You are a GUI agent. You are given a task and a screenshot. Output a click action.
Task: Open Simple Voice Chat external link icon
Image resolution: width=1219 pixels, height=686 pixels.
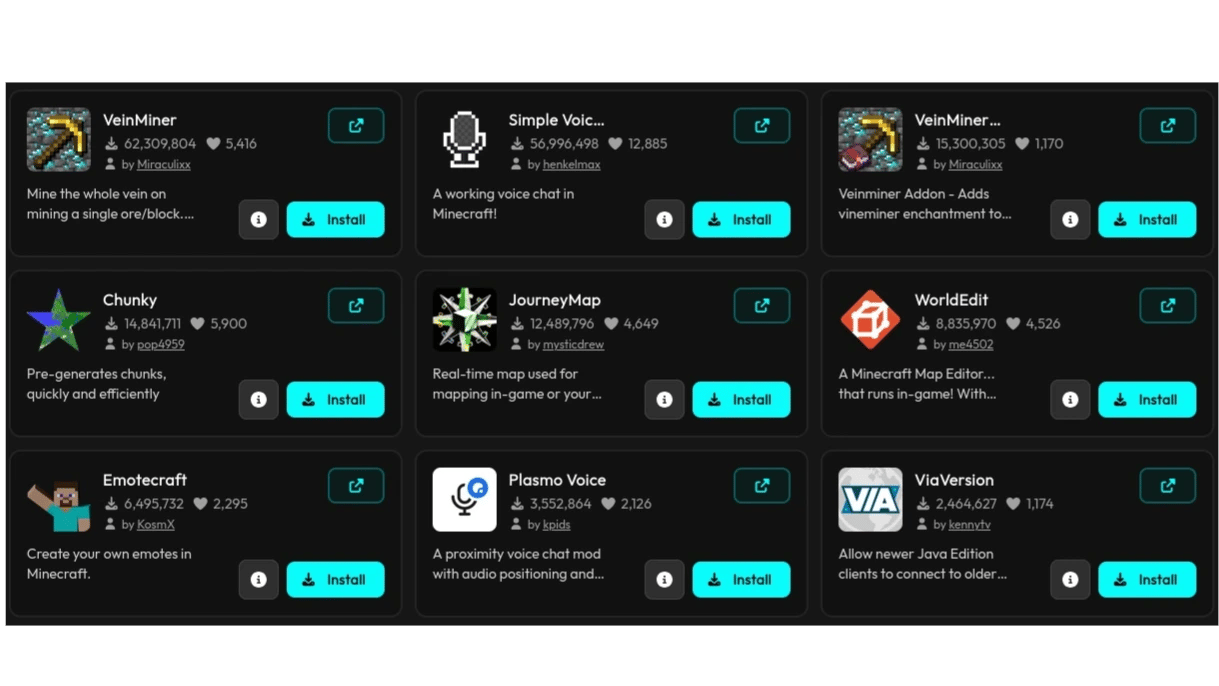762,126
